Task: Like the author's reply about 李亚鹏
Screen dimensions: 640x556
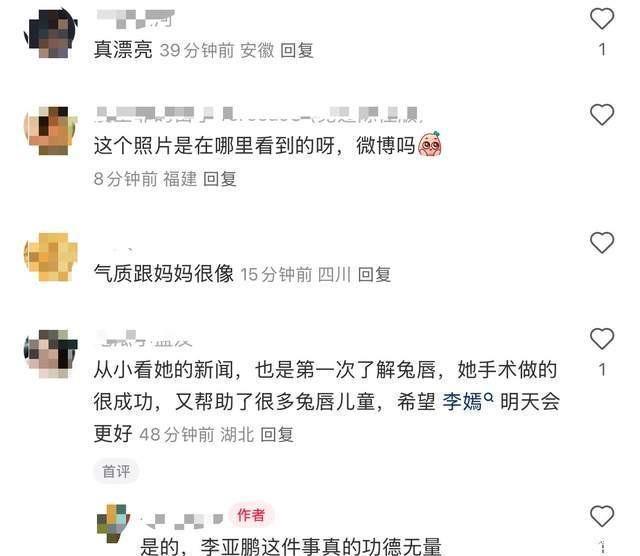Action: click(602, 516)
